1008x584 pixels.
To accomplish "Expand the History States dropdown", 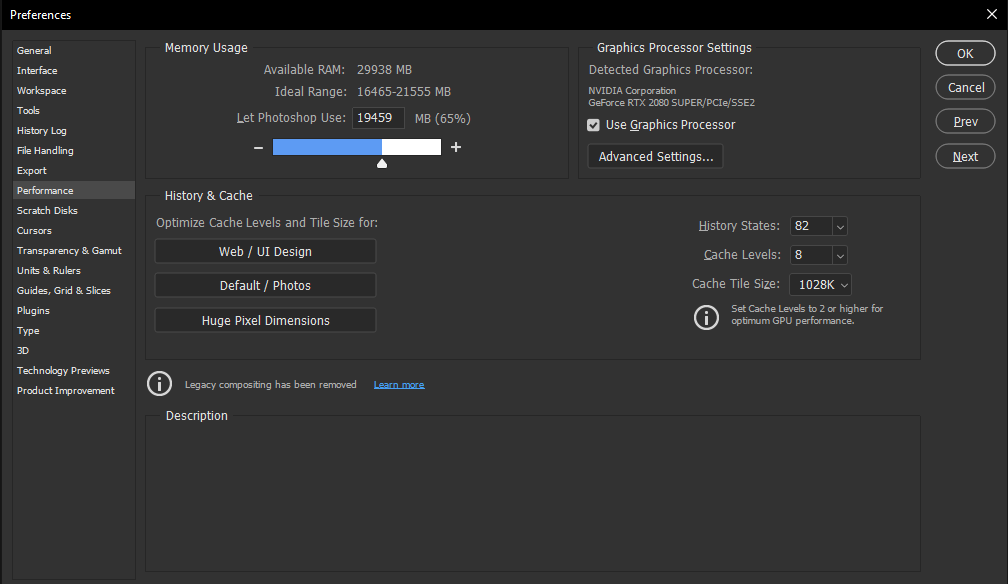I will (x=839, y=227).
